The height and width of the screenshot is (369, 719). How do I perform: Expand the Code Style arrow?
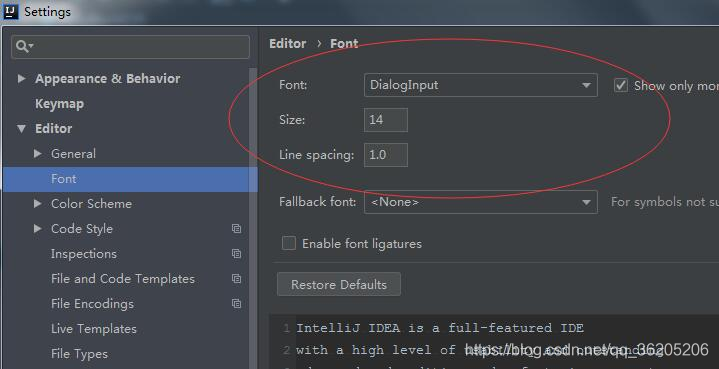point(38,228)
